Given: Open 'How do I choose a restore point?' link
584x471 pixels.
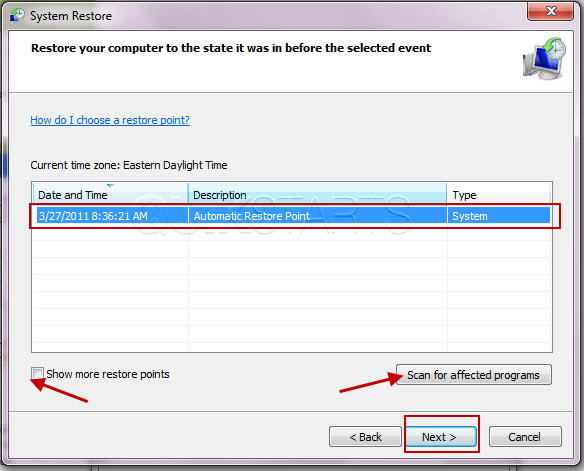Looking at the screenshot, I should [110, 120].
